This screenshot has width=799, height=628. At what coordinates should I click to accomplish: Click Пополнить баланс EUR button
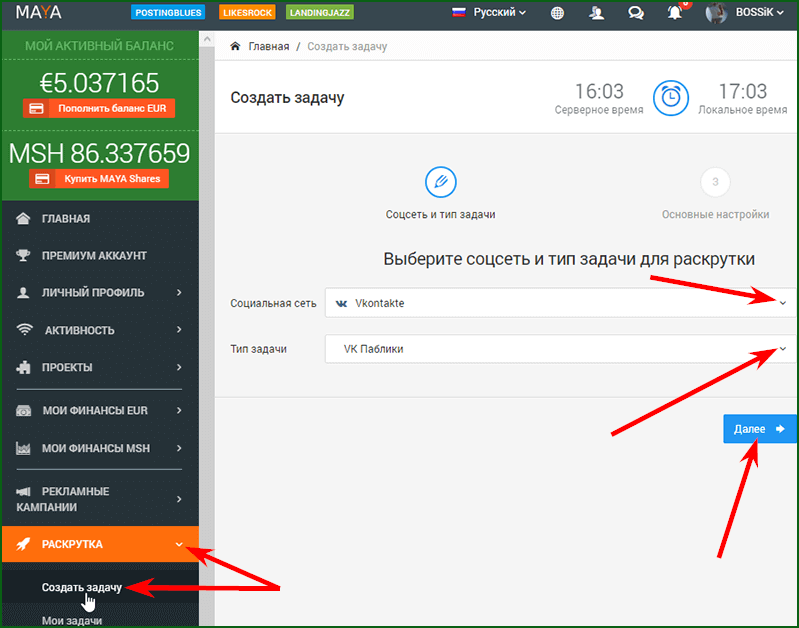99,109
